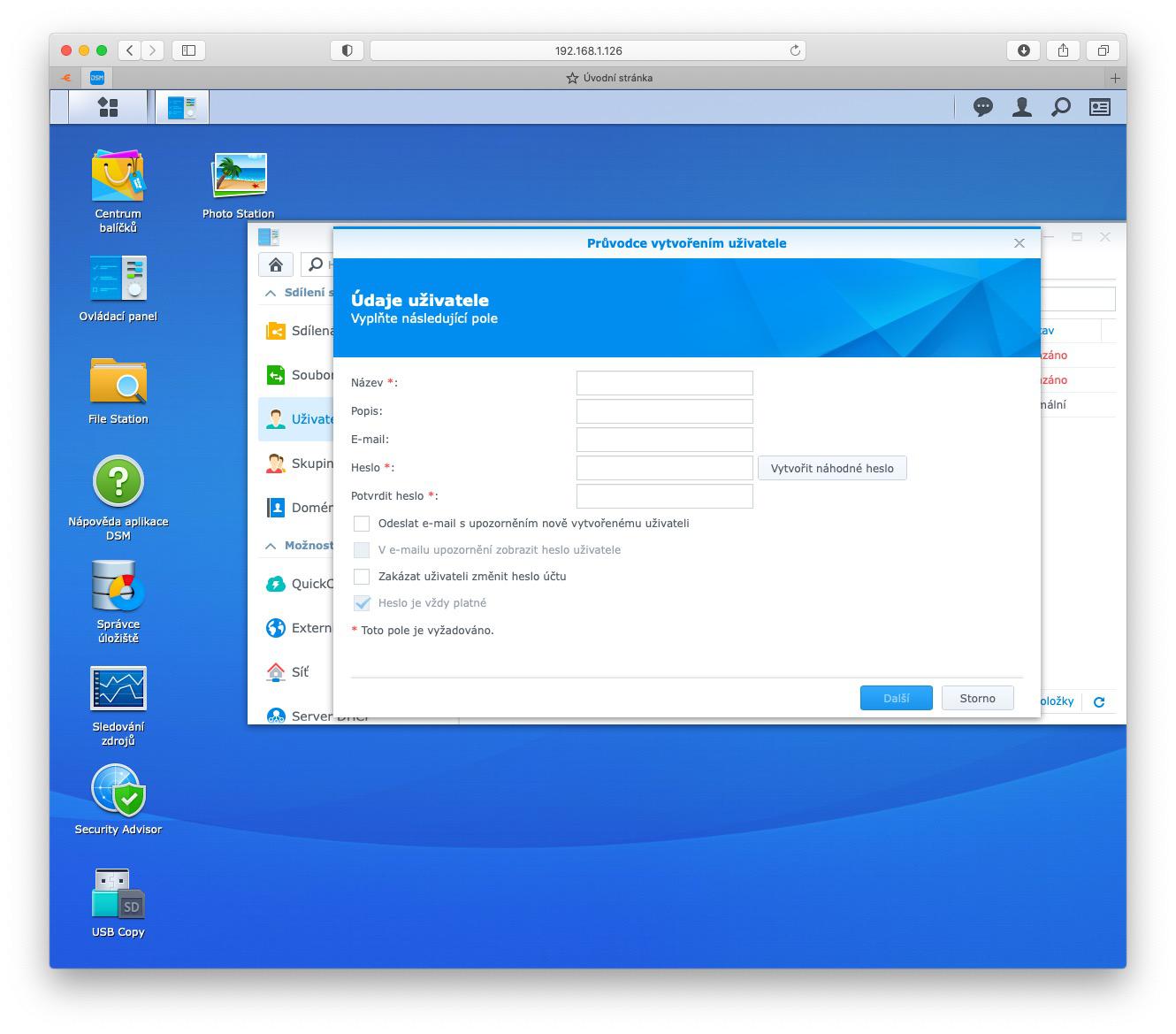Toggle Heslo je vždy platné checkbox

362,603
